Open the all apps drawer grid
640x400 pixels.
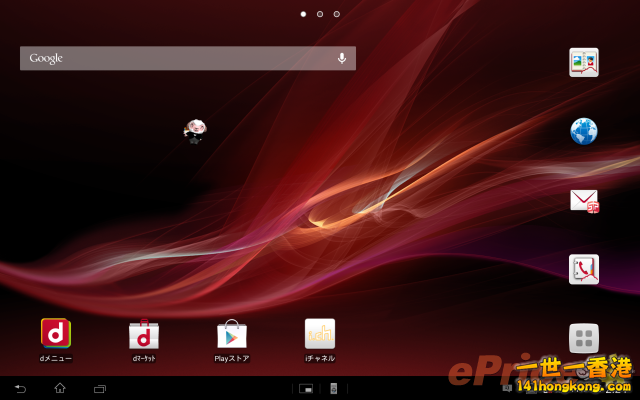583,338
